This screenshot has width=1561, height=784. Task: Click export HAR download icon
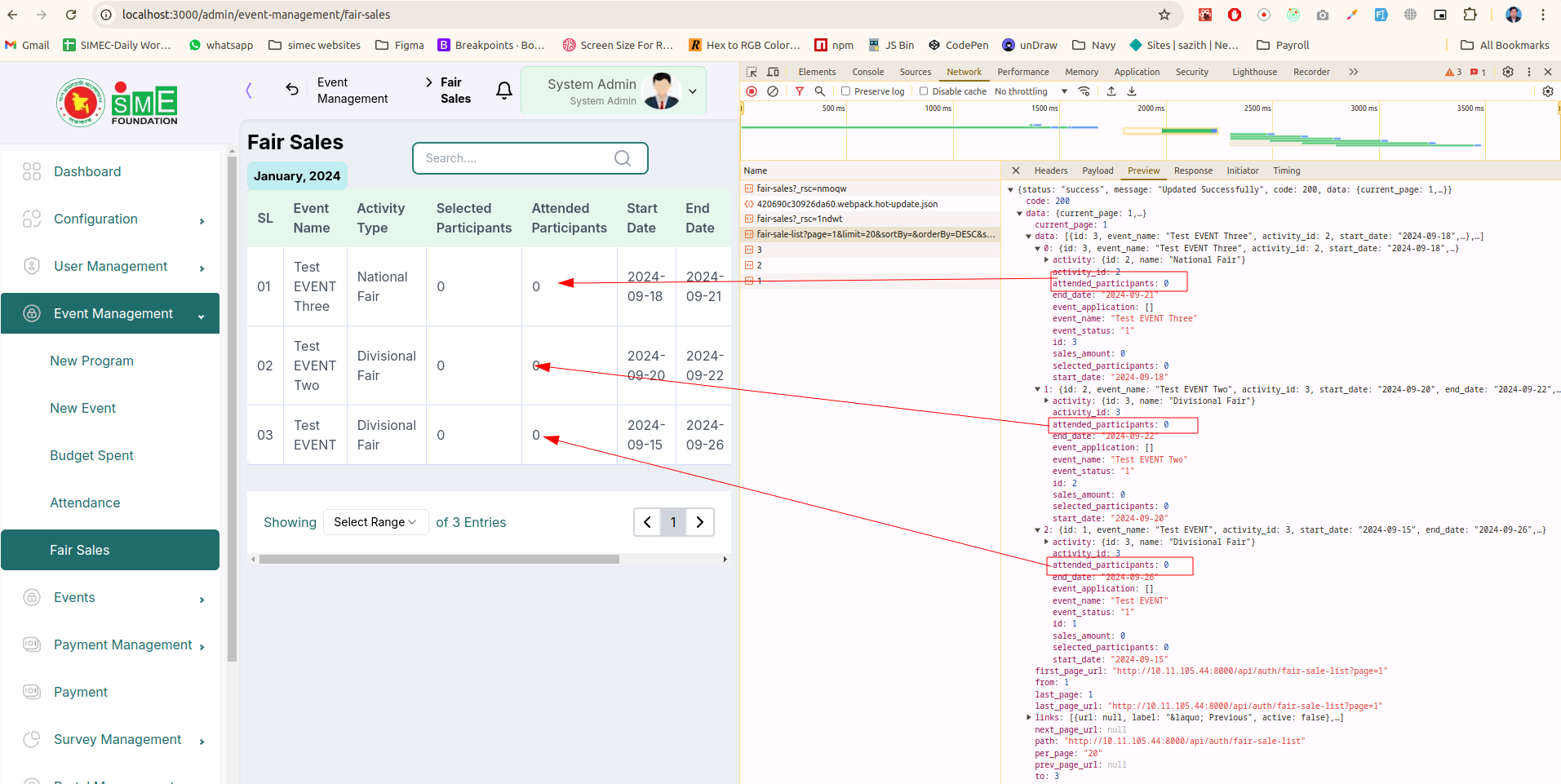(x=1132, y=91)
